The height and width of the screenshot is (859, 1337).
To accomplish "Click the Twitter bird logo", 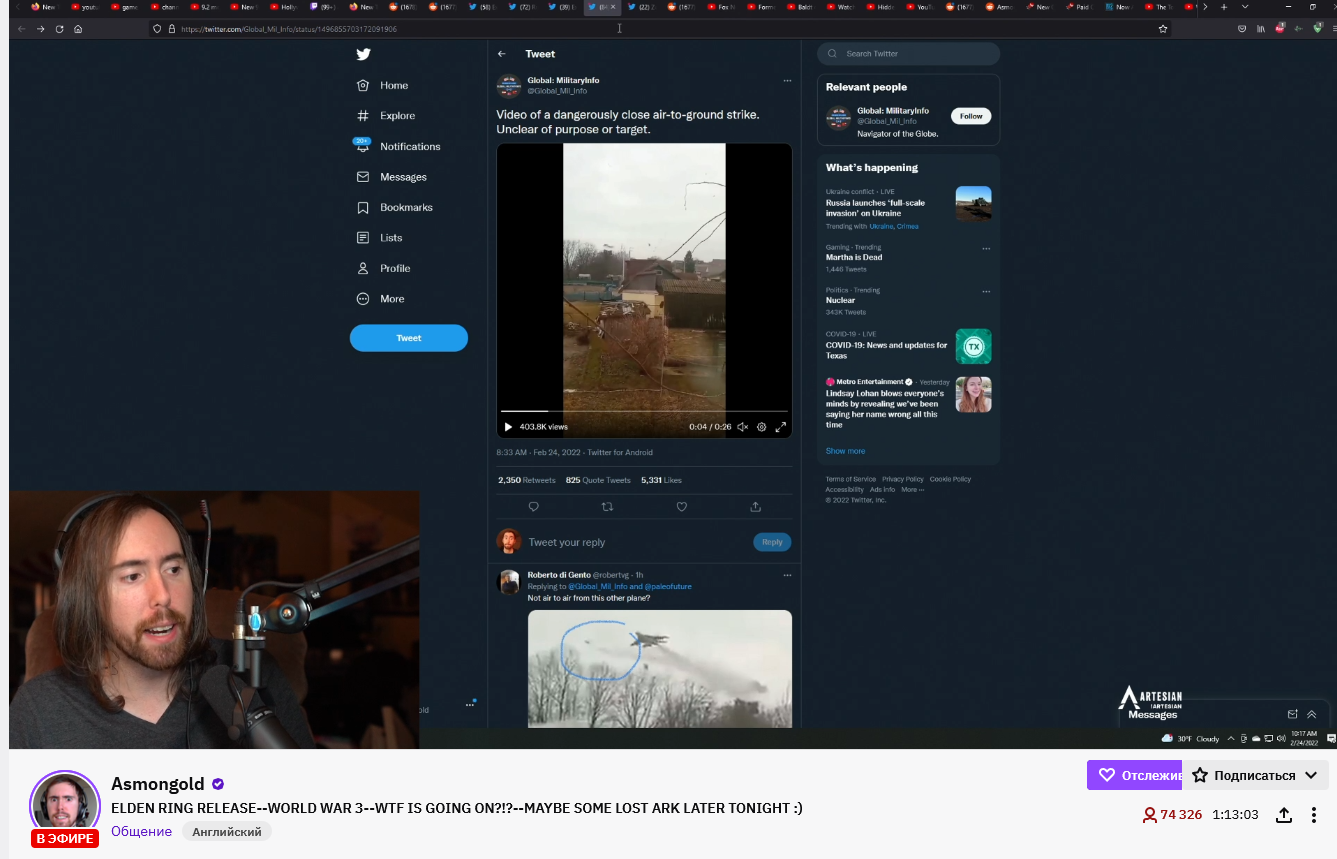I will [363, 55].
